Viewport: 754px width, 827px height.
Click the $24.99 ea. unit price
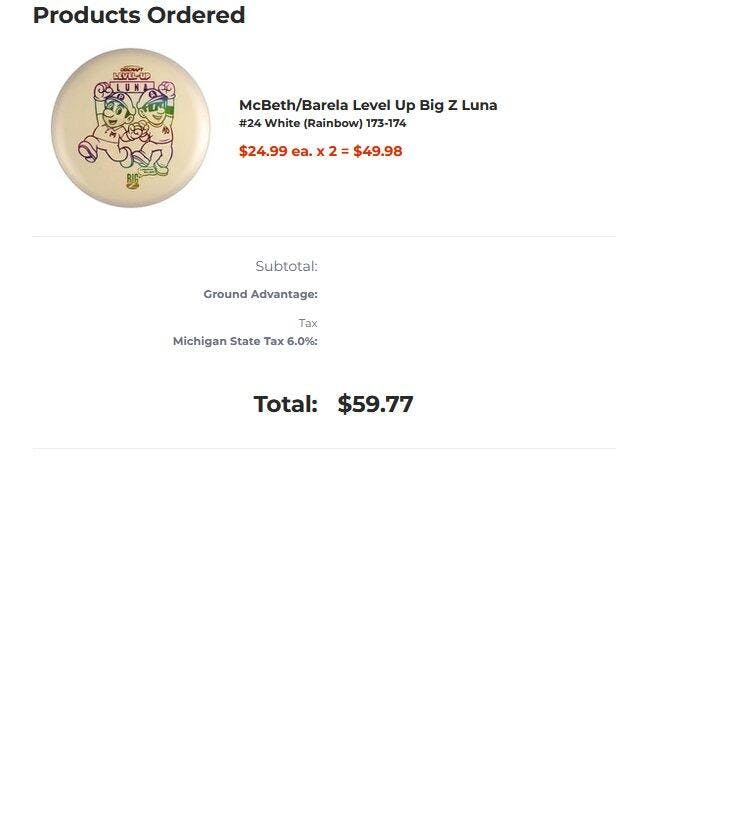click(275, 151)
